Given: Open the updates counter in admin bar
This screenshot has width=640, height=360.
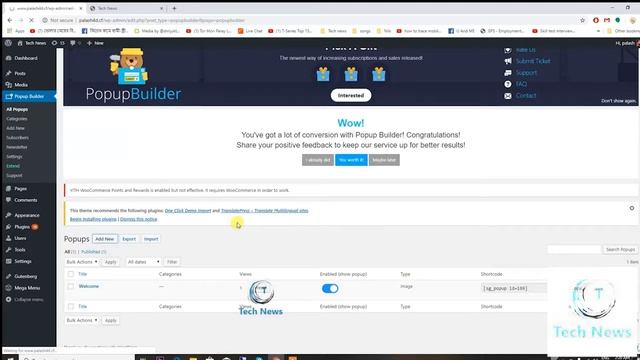Looking at the screenshot, I should pyautogui.click(x=58, y=43).
